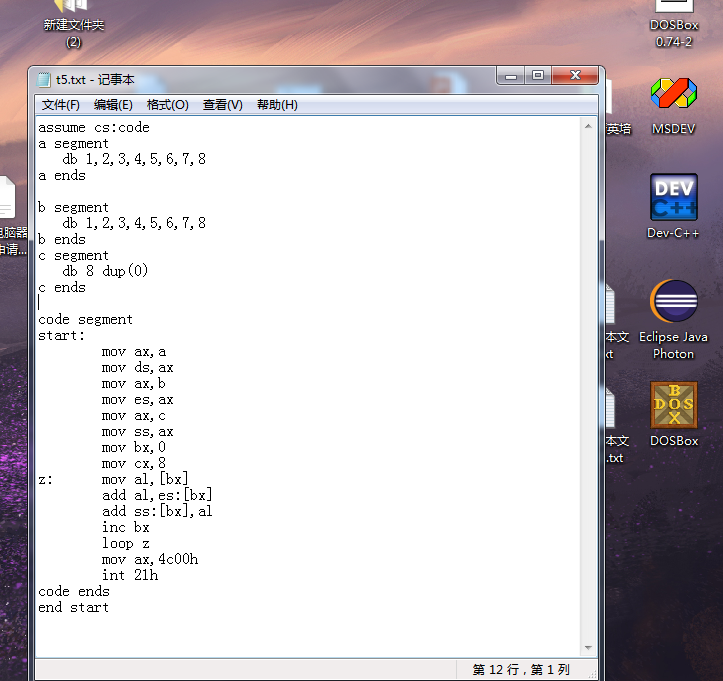The image size is (723, 681).
Task: Click the line 'mov ds,ax'
Action: [137, 367]
